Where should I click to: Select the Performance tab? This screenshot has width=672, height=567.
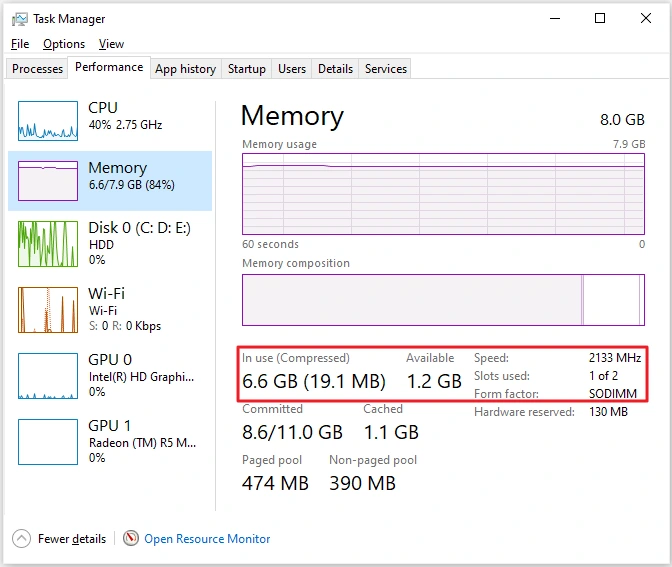pyautogui.click(x=109, y=67)
